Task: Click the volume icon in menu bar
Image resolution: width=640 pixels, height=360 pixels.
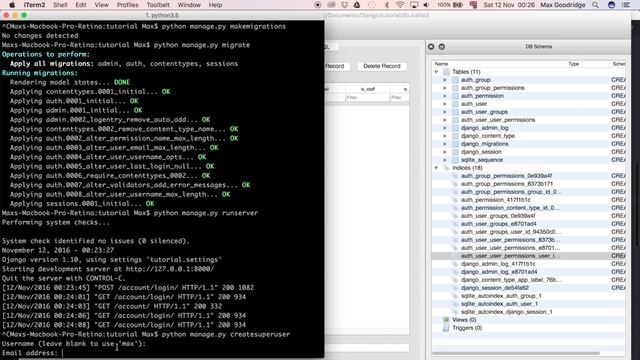Action: (427, 5)
